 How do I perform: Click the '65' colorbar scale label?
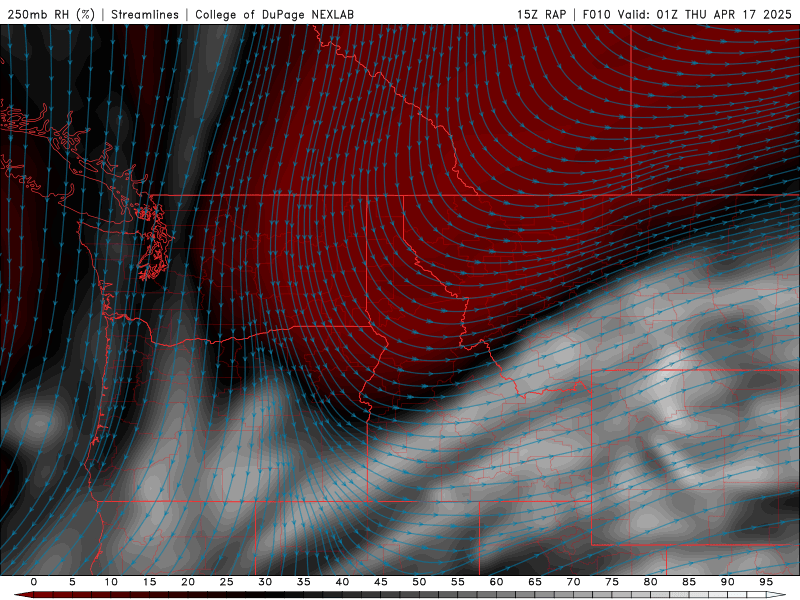(x=535, y=582)
